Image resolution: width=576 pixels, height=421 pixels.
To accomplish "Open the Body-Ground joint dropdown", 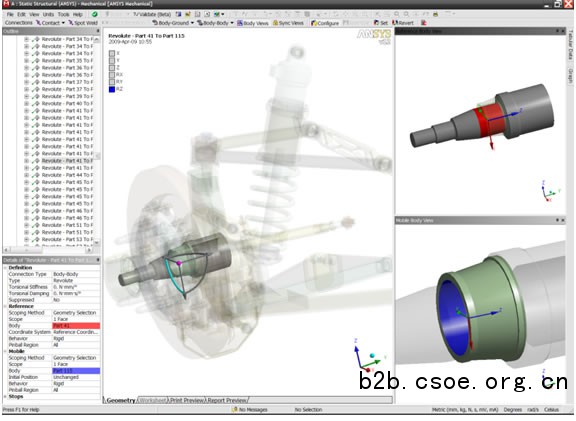I will (173, 23).
